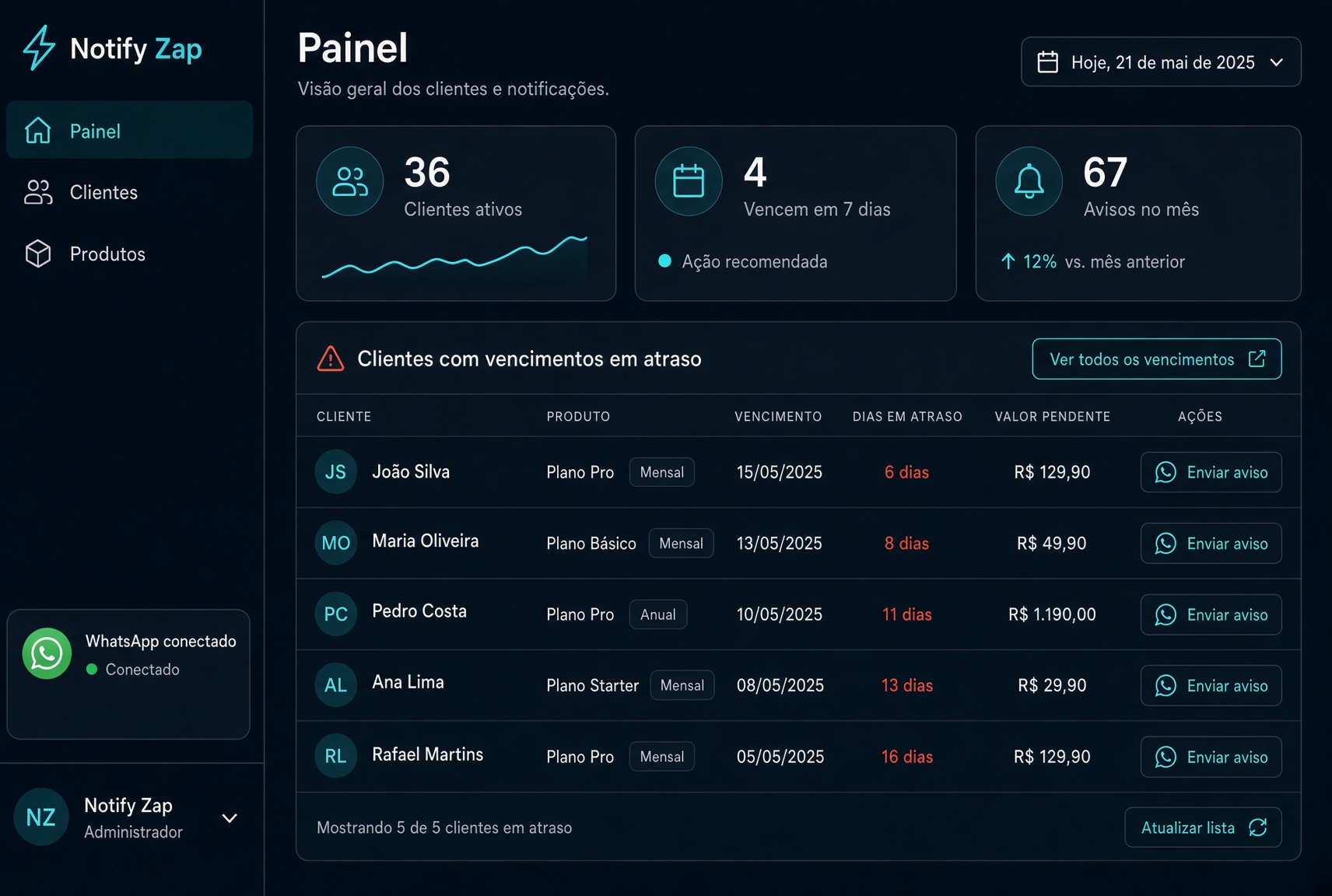The image size is (1332, 896).
Task: Open Ver todos os vencimentos
Action: (1156, 359)
